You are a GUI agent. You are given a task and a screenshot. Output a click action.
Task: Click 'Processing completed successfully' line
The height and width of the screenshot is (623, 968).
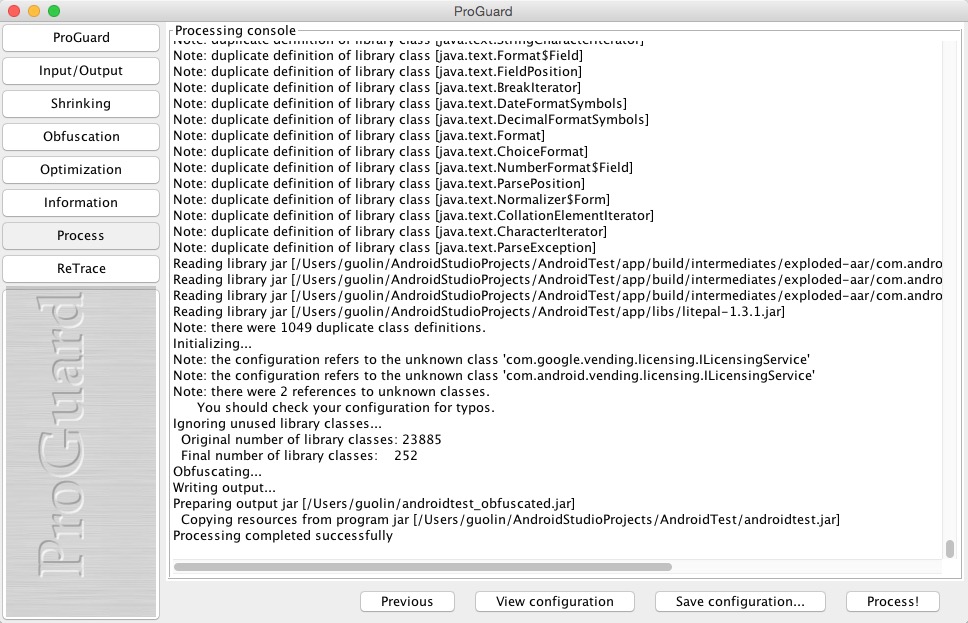coord(283,535)
